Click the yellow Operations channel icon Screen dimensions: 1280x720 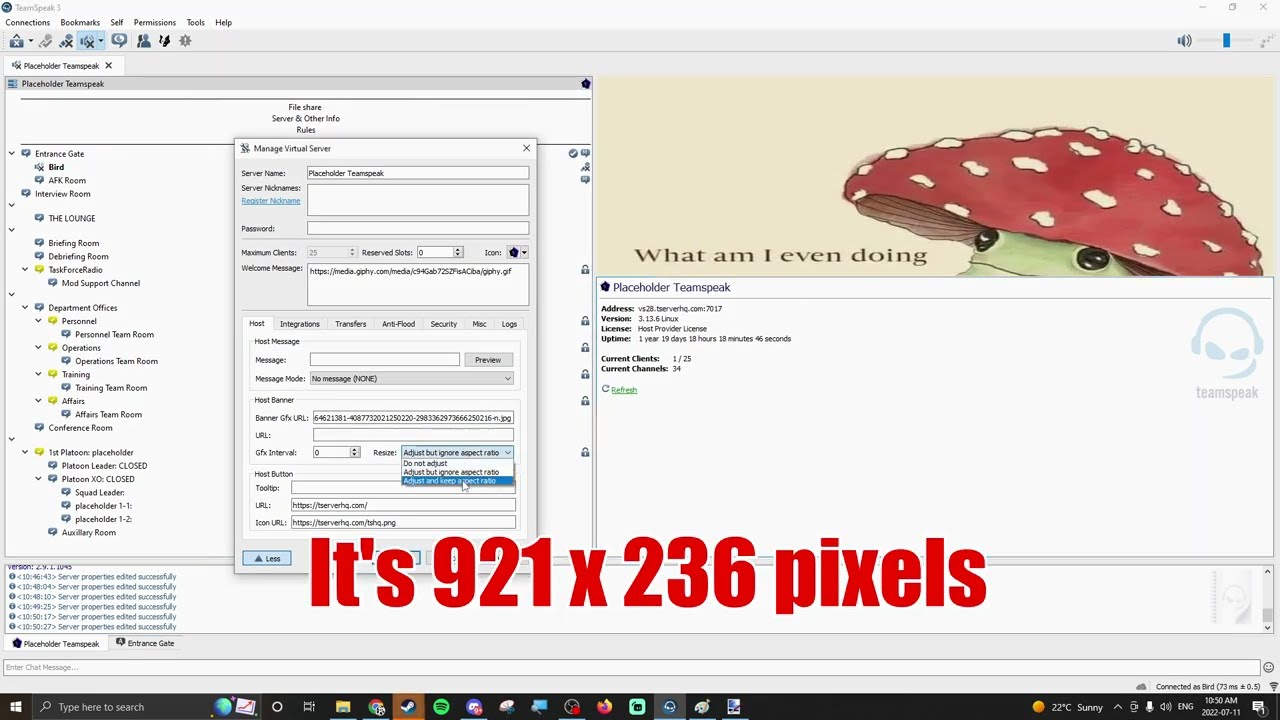52,348
